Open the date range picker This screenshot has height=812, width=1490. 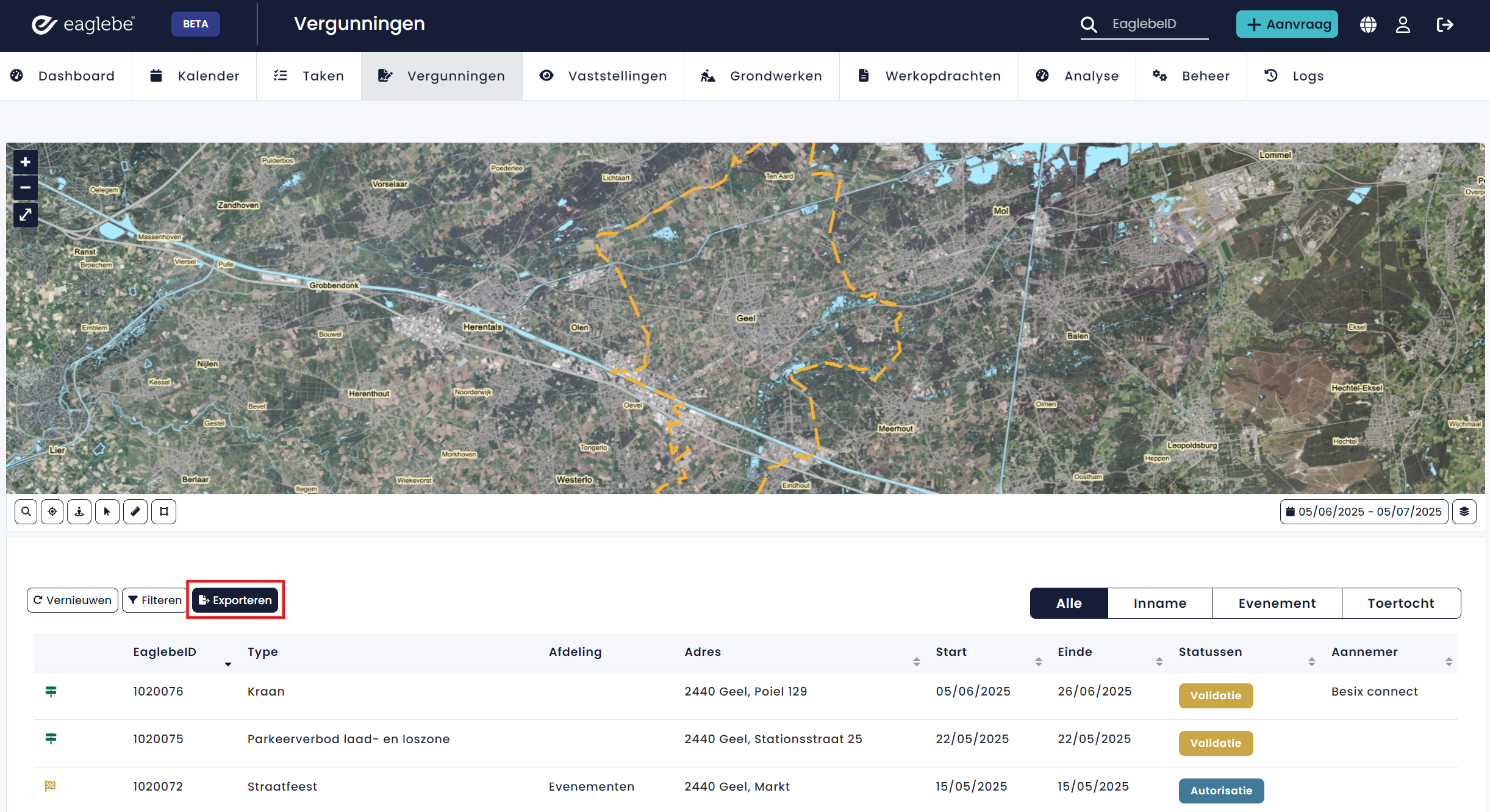(1364, 511)
